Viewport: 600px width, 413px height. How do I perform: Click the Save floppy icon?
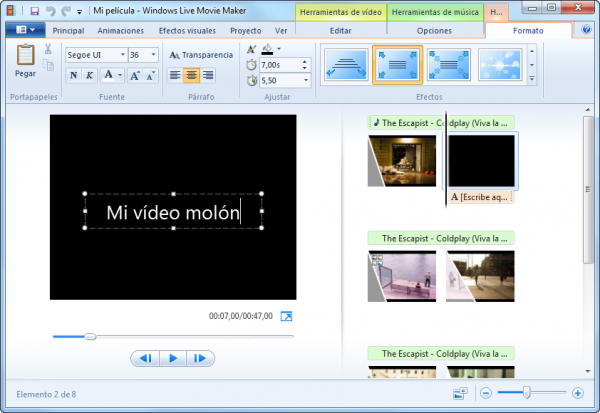click(x=34, y=11)
